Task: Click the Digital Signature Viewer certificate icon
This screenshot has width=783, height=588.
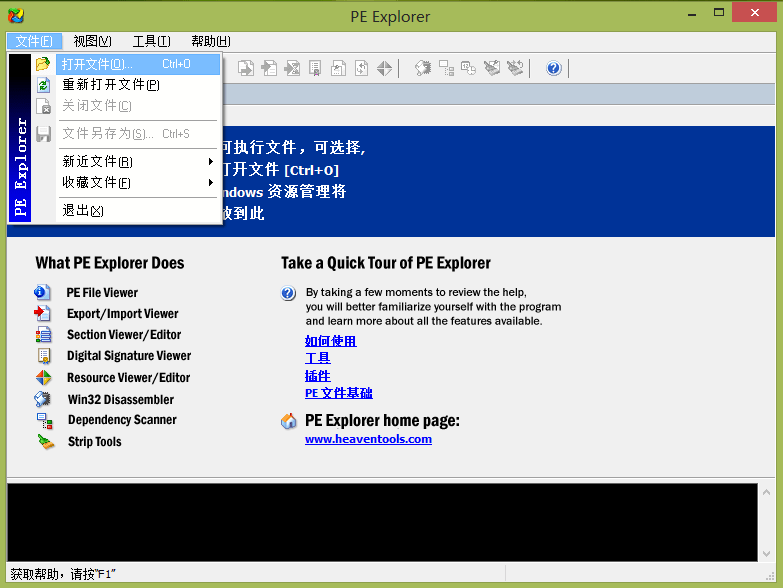Action: click(x=44, y=355)
